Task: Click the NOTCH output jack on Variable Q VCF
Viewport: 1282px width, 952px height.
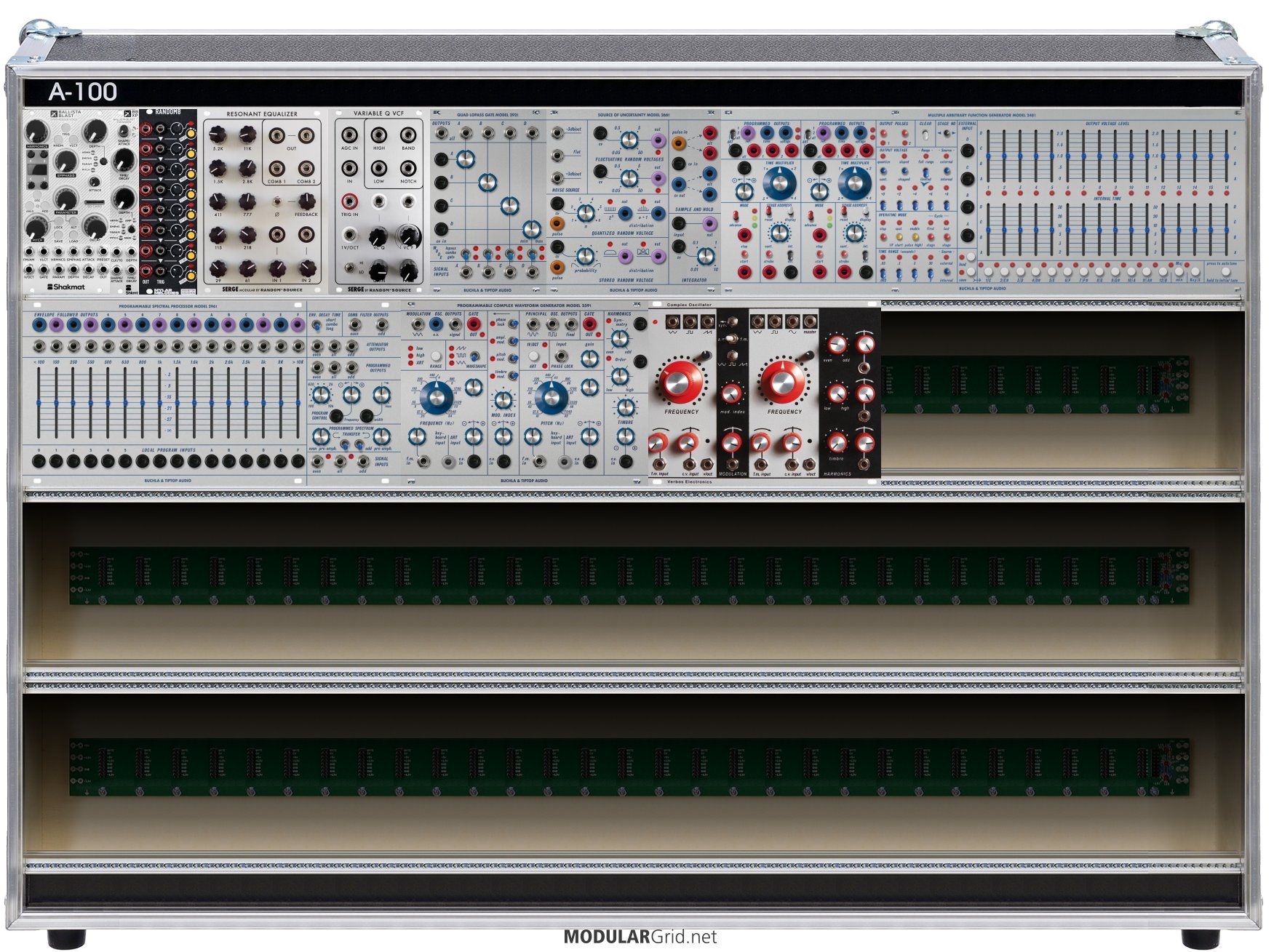Action: point(408,169)
